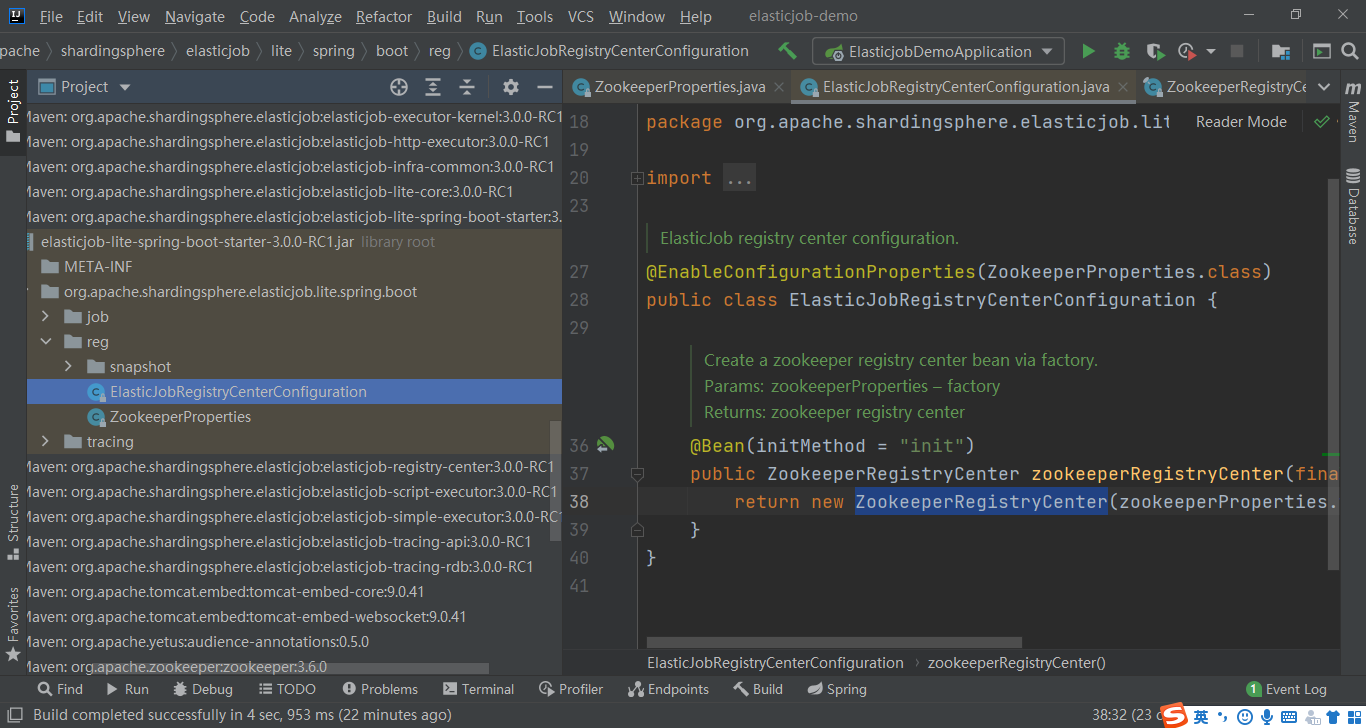Click the Run Anything icon
This screenshot has width=1366, height=728.
click(1322, 51)
